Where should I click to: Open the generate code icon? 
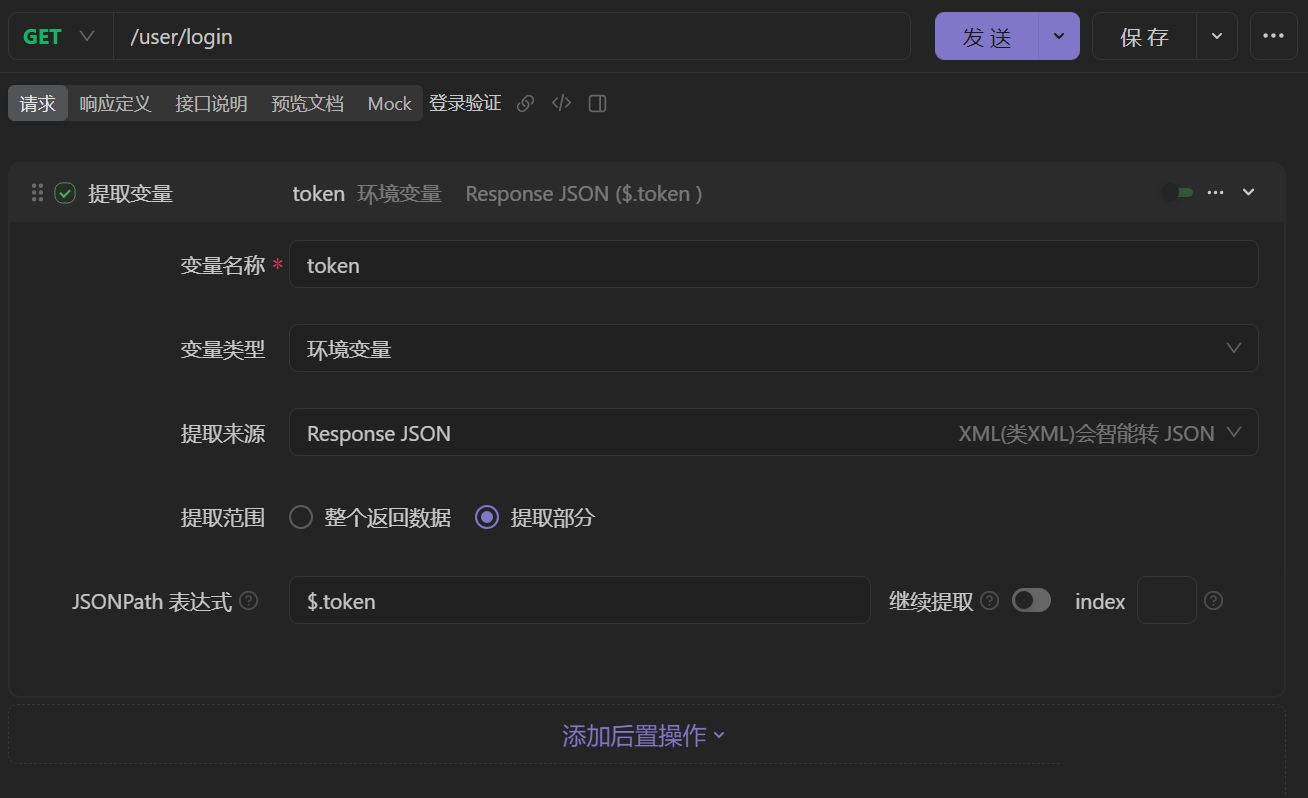tap(562, 103)
